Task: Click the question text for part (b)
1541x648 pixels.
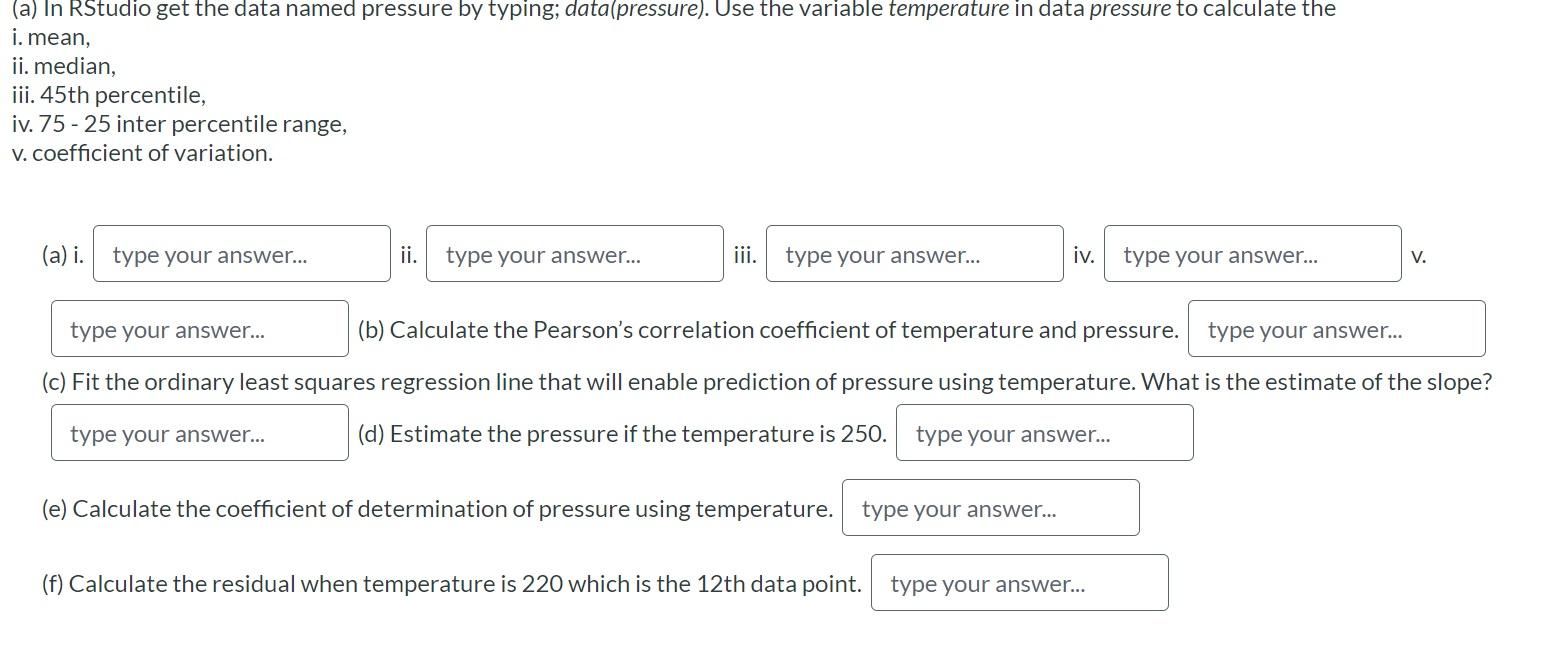Action: (x=770, y=329)
